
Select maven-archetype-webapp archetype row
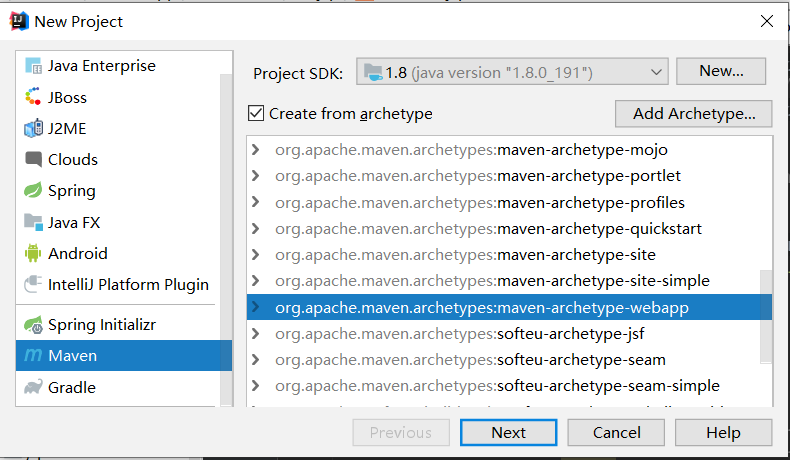[509, 307]
